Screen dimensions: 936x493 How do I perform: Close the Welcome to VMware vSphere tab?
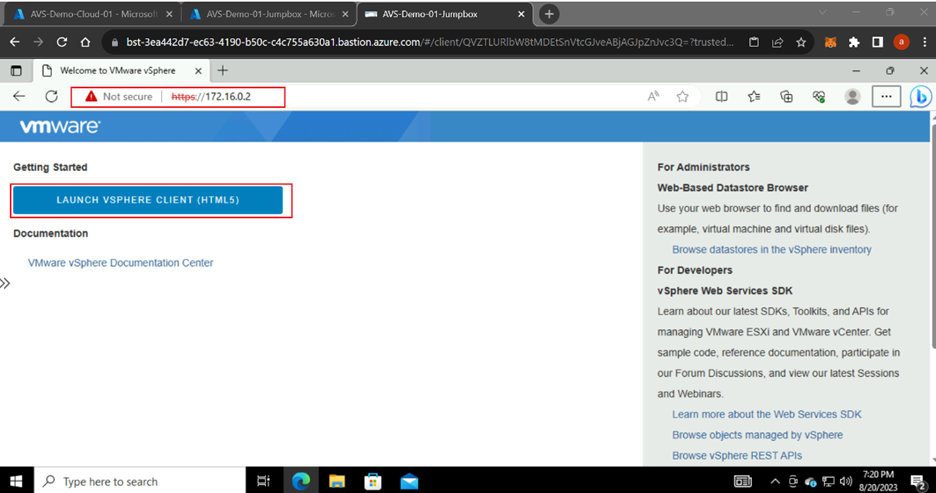[x=198, y=71]
